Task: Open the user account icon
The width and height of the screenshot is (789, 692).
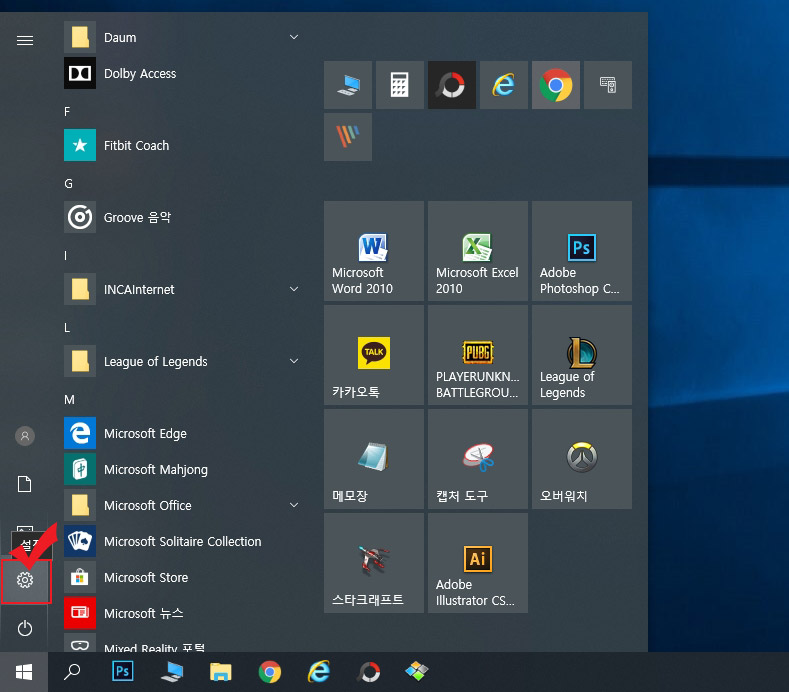Action: pyautogui.click(x=25, y=436)
